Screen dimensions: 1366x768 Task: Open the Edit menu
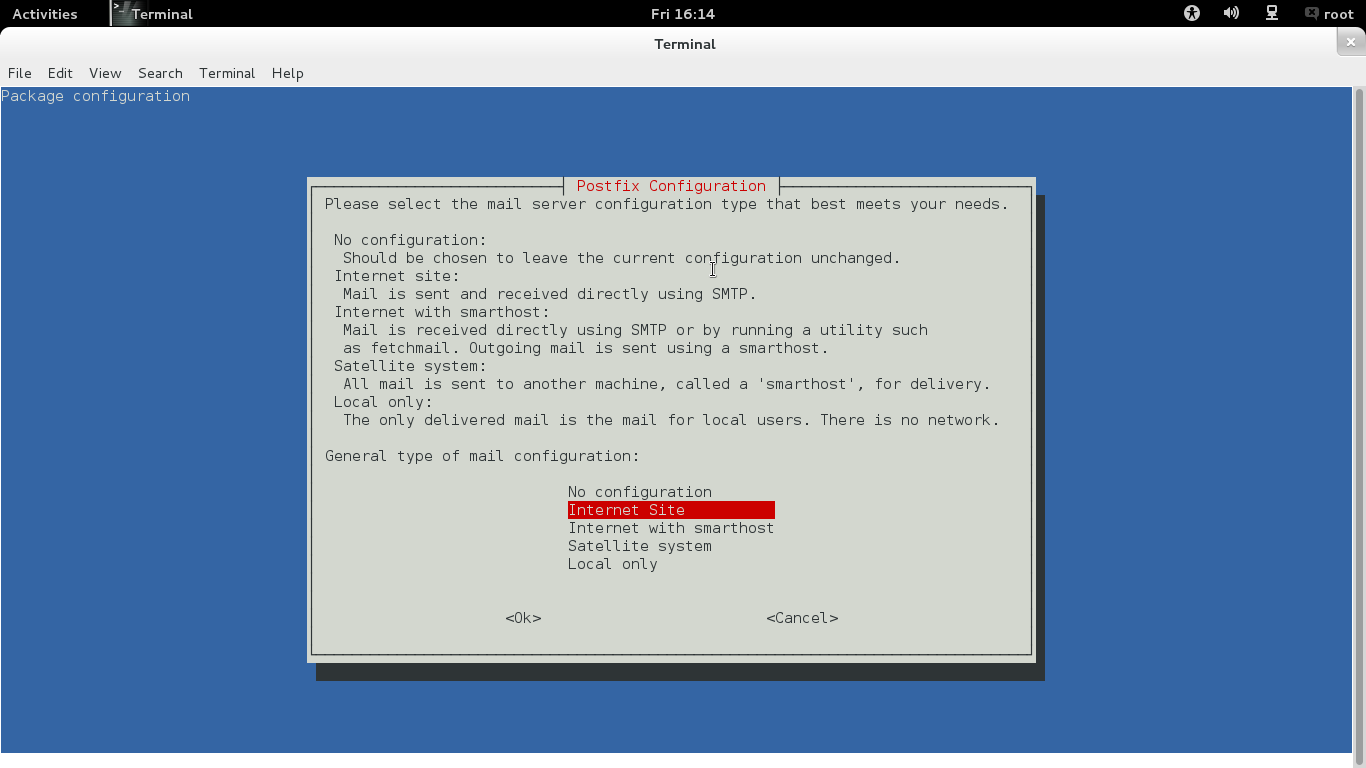point(60,73)
